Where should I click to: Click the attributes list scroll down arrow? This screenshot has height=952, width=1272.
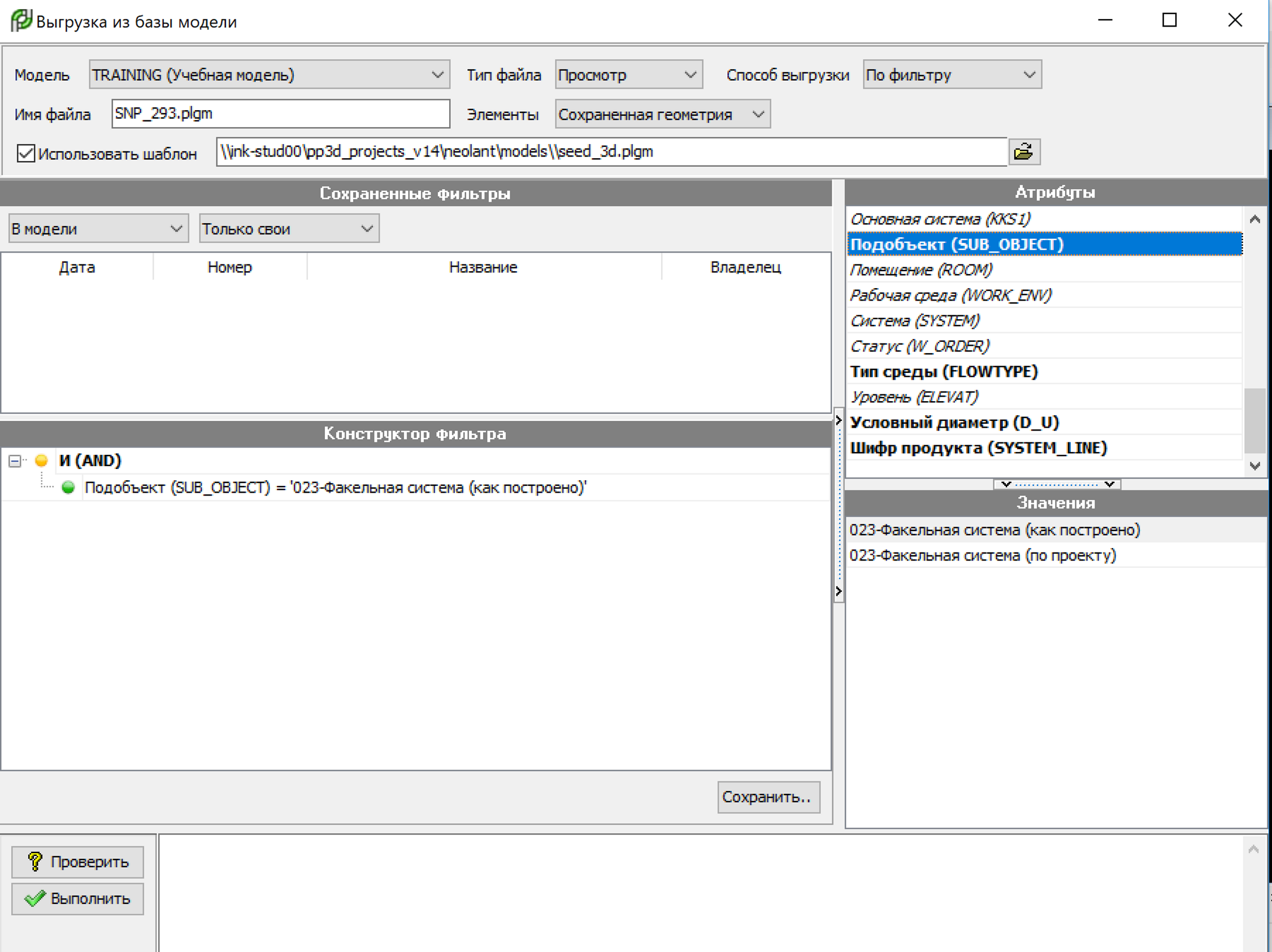point(1254,466)
